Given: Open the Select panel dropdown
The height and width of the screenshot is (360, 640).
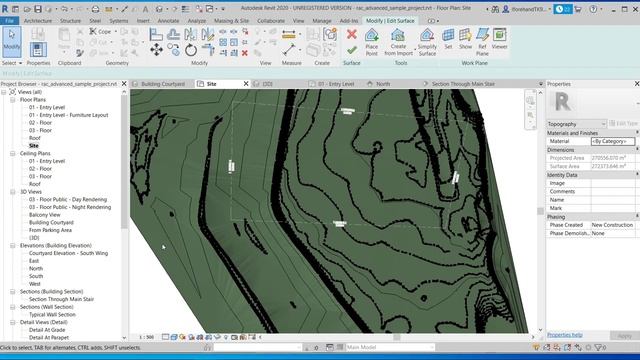Looking at the screenshot, I should [x=12, y=63].
